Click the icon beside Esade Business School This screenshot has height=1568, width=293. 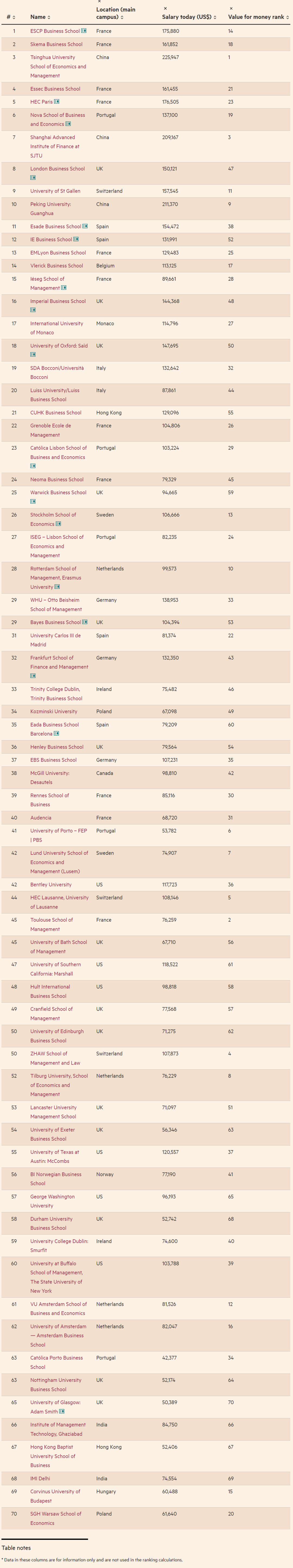(85, 226)
